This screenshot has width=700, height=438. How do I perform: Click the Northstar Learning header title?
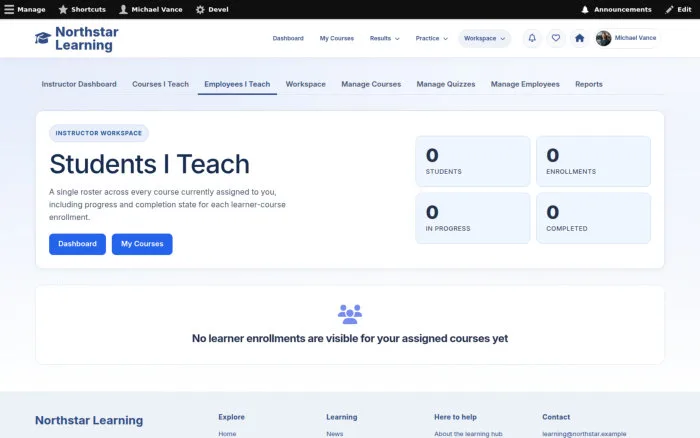pos(87,38)
